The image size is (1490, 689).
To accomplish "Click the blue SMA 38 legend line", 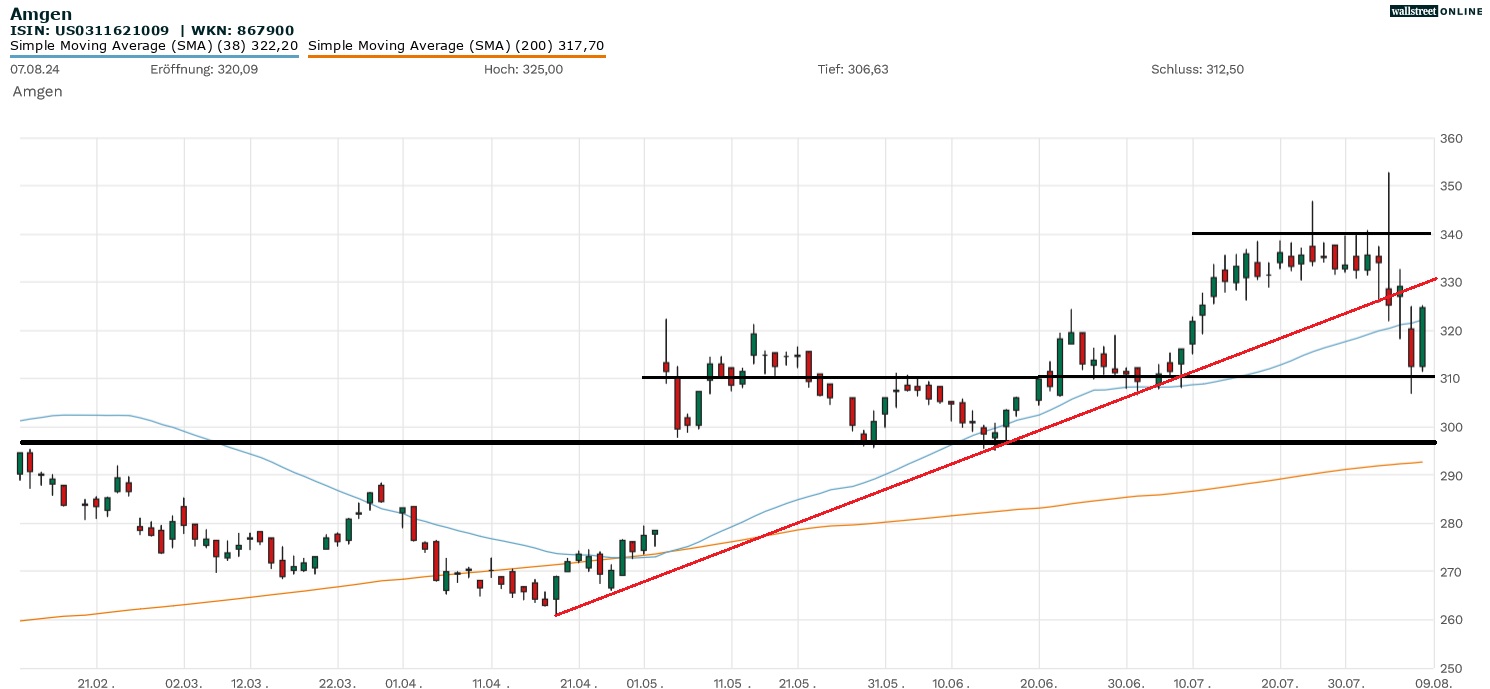I will (154, 56).
